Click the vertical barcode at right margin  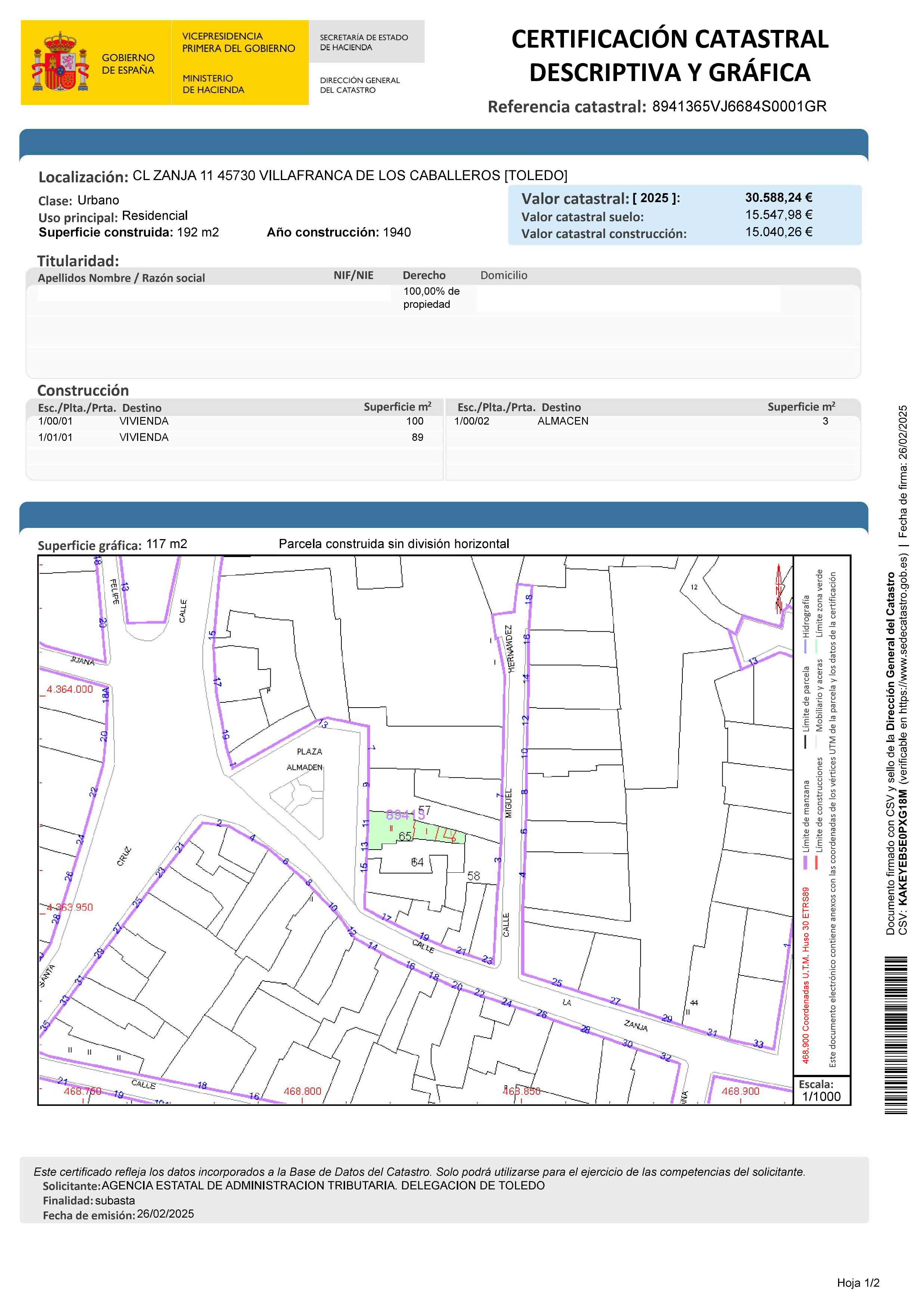point(896,1035)
